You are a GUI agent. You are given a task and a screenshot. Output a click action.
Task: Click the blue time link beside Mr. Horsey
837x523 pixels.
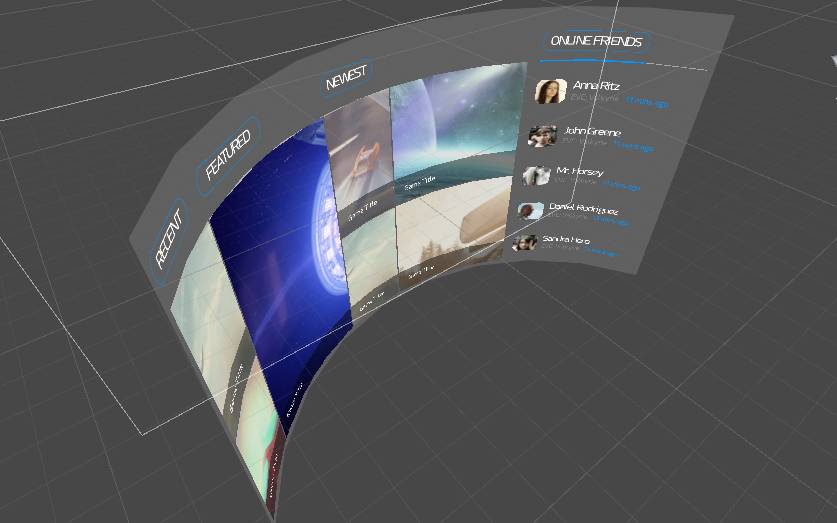[x=621, y=186]
